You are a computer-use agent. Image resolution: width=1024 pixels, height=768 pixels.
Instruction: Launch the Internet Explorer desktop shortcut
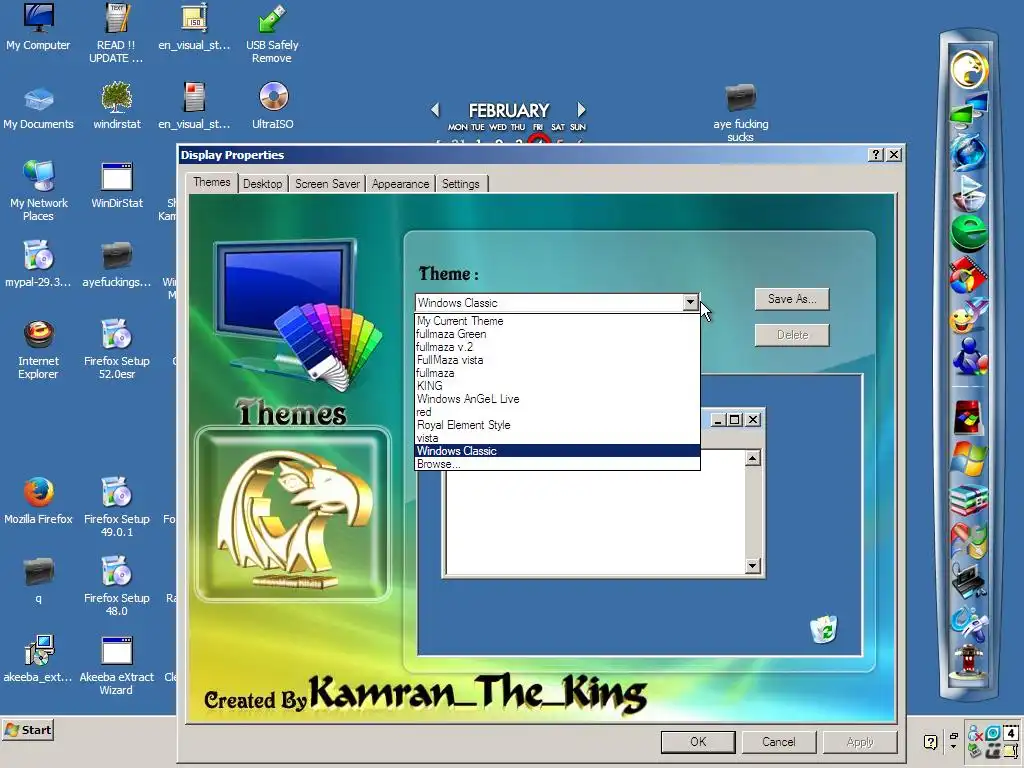(x=38, y=349)
